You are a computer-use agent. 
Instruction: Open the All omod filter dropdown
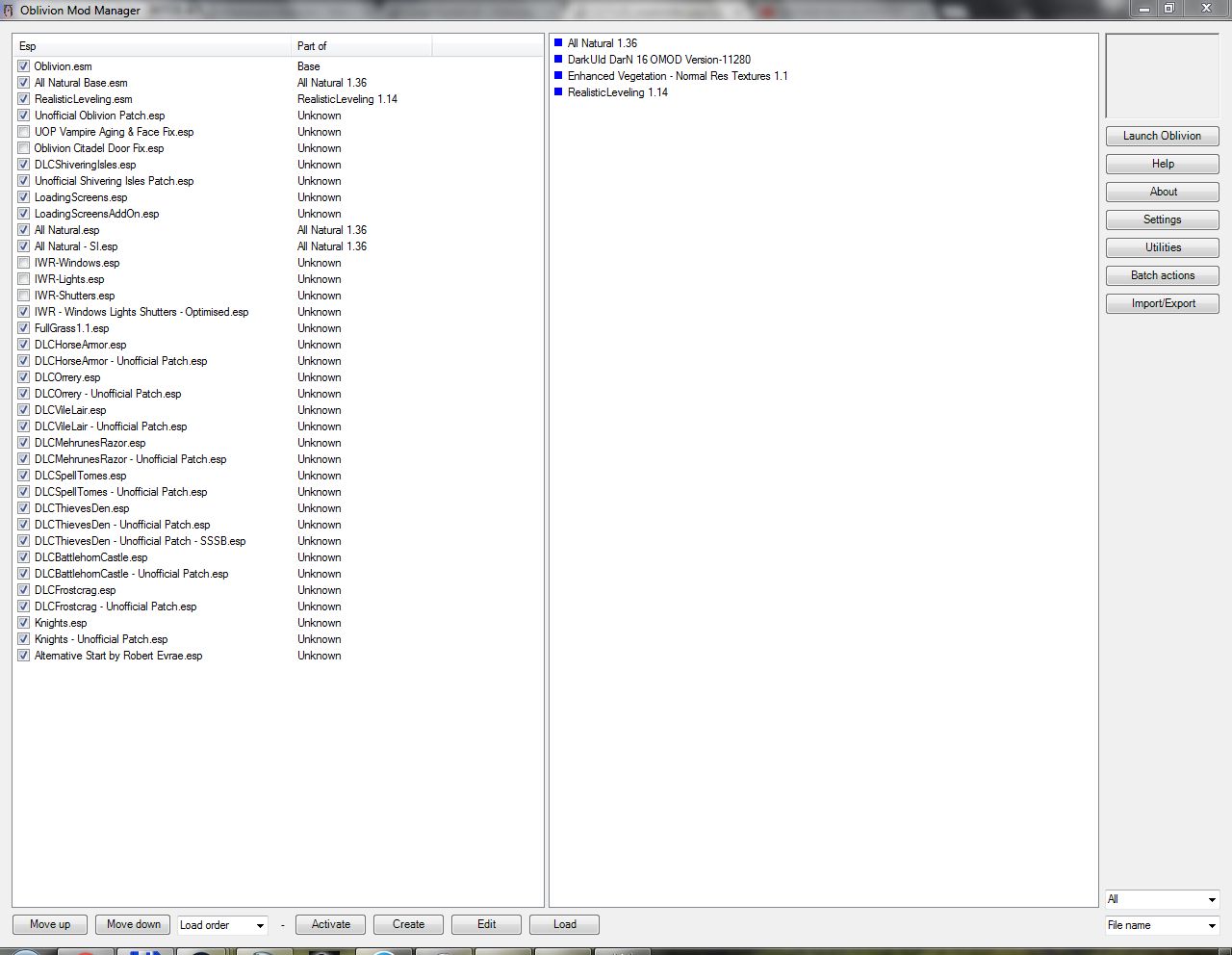pyautogui.click(x=1162, y=899)
